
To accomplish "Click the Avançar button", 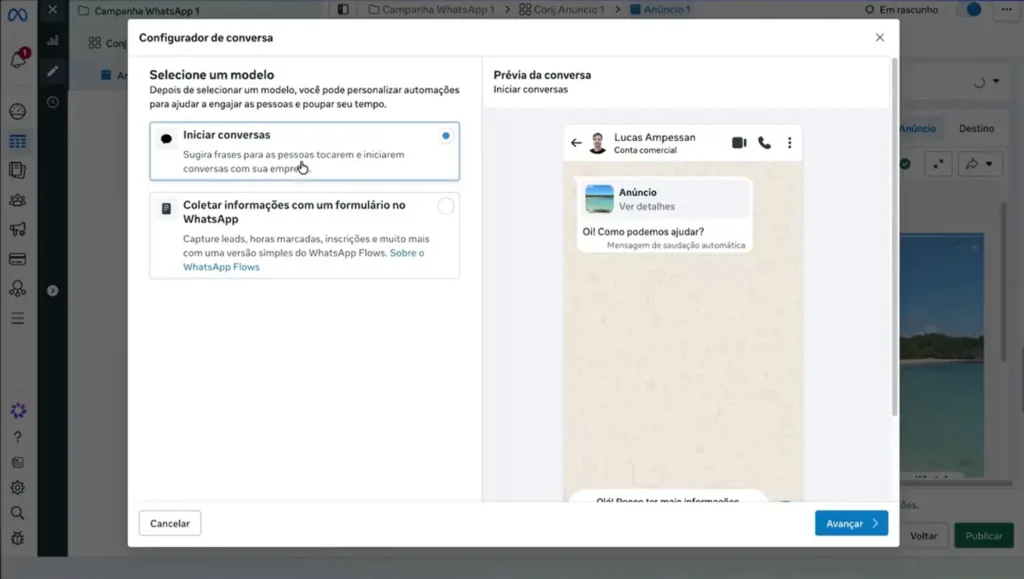I will (x=851, y=524).
